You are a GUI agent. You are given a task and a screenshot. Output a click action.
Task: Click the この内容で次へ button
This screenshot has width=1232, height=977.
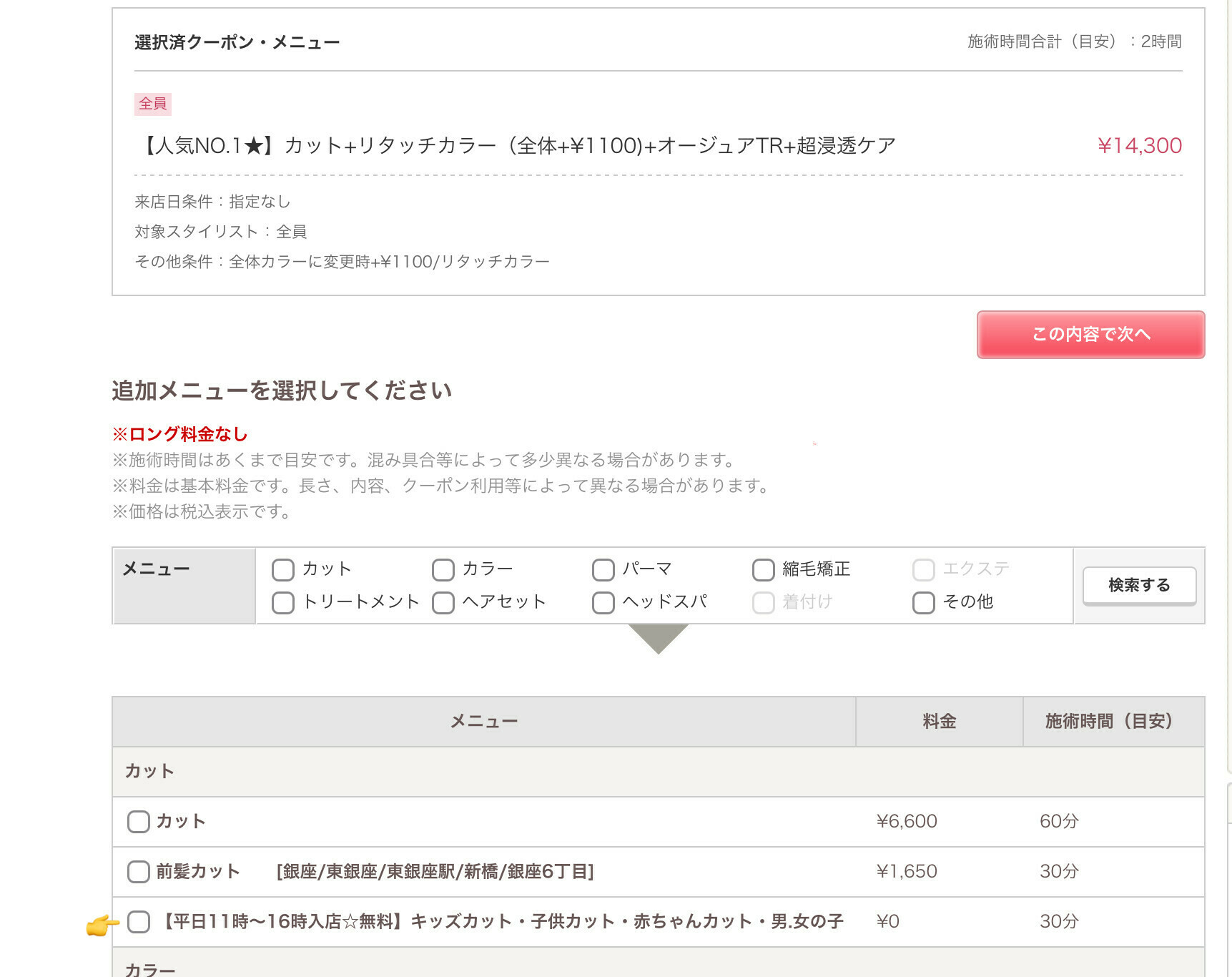point(1090,334)
